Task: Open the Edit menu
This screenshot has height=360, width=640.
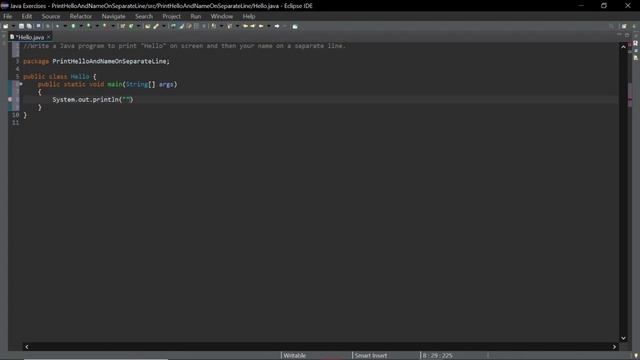Action: click(x=27, y=16)
